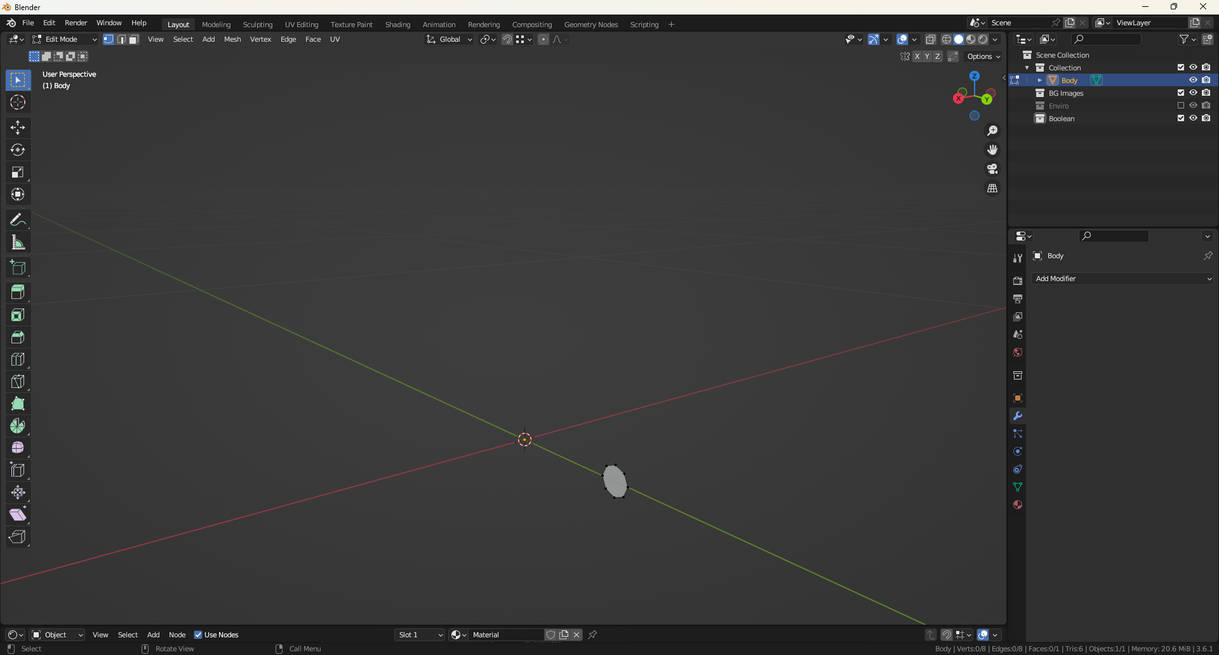Hide the Body object eye icon
The height and width of the screenshot is (655, 1219).
coord(1193,80)
